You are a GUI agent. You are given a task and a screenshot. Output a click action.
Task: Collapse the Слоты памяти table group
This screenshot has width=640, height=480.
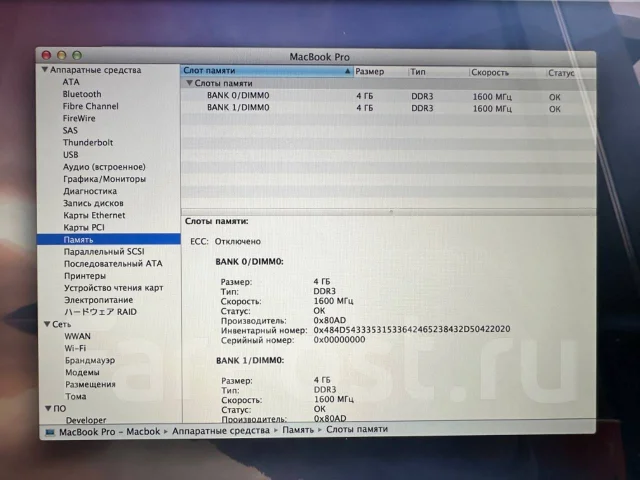[189, 83]
